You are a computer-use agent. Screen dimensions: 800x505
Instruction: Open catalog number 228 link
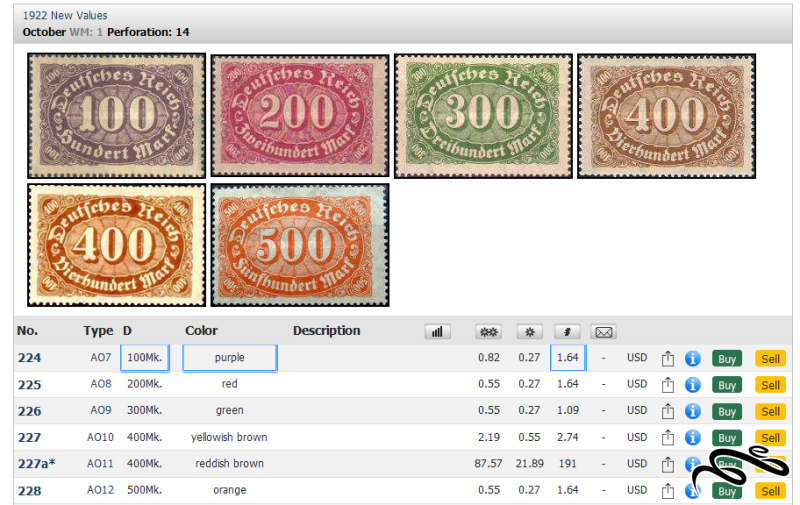coord(29,491)
